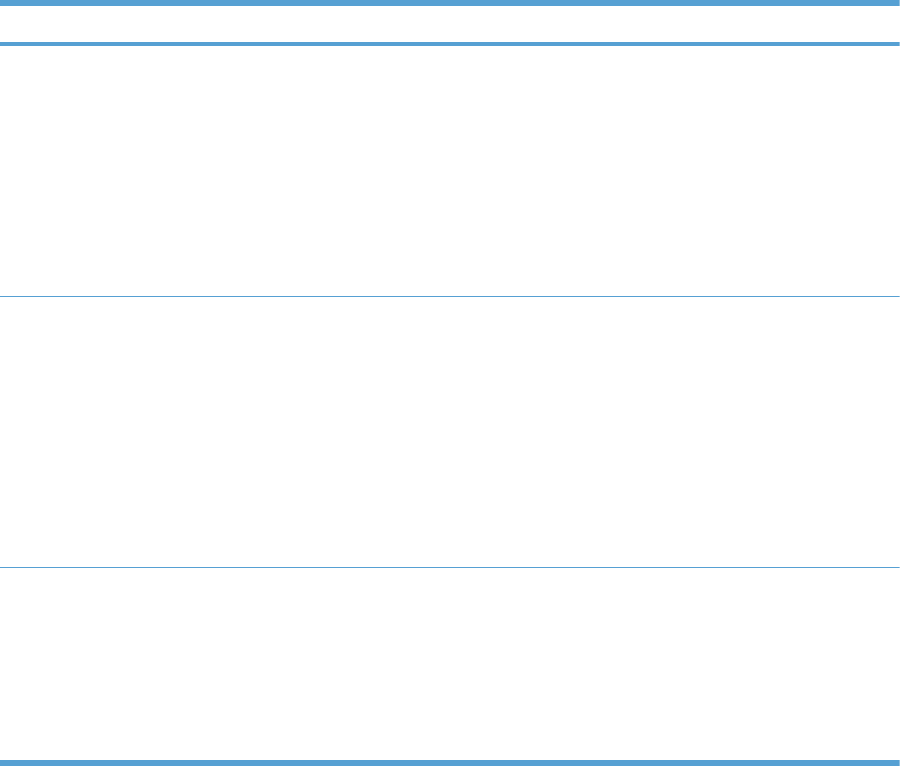Click the thick blue bottom border line

tap(450, 762)
